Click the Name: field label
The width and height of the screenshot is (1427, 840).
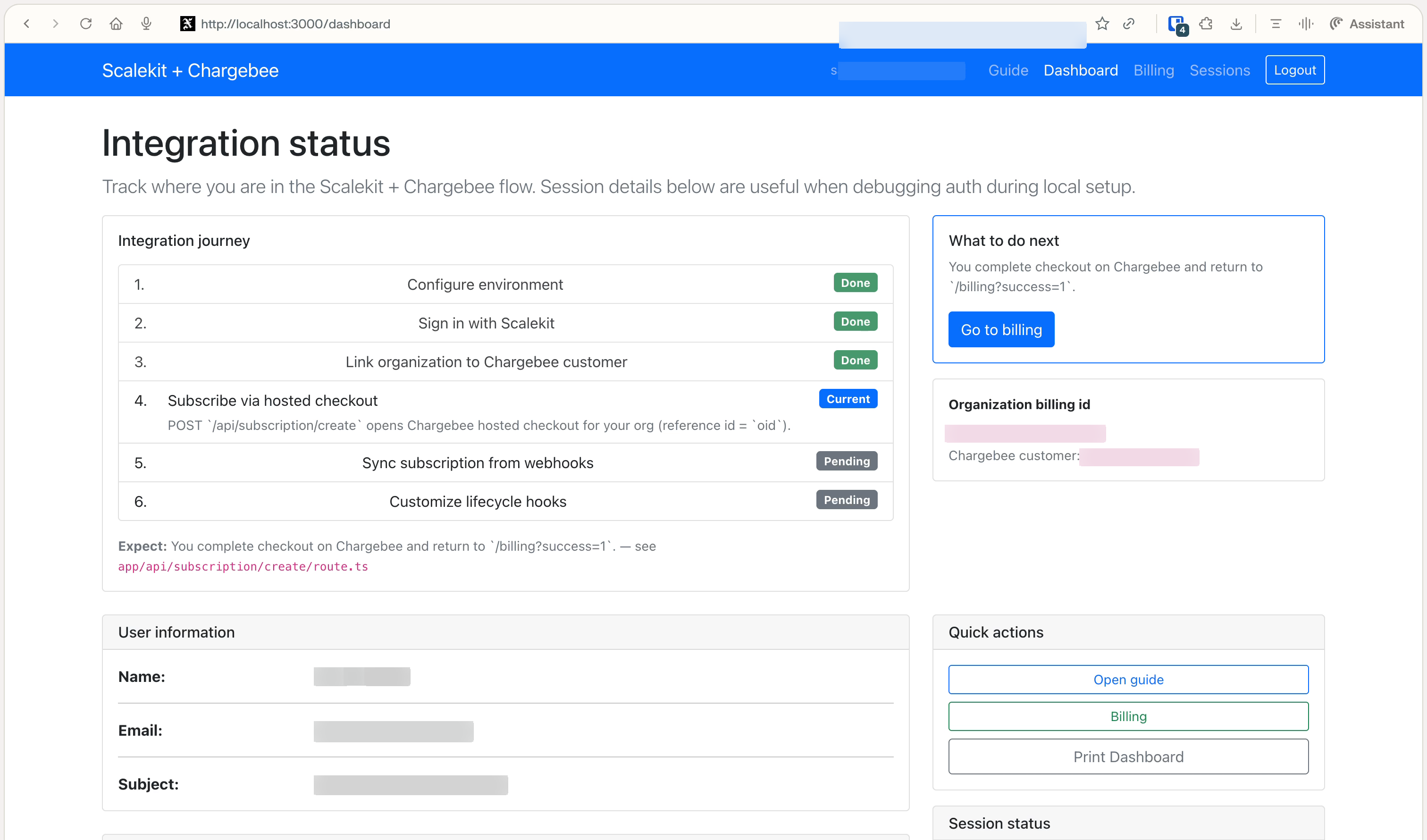pos(142,676)
